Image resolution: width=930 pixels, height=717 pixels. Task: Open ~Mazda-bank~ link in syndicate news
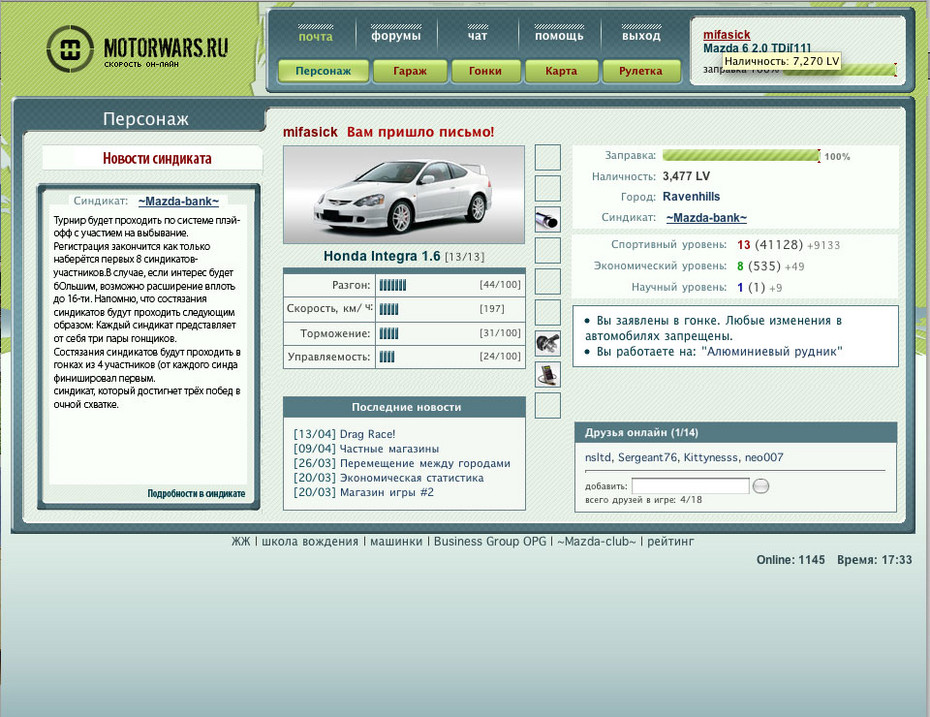coord(179,201)
